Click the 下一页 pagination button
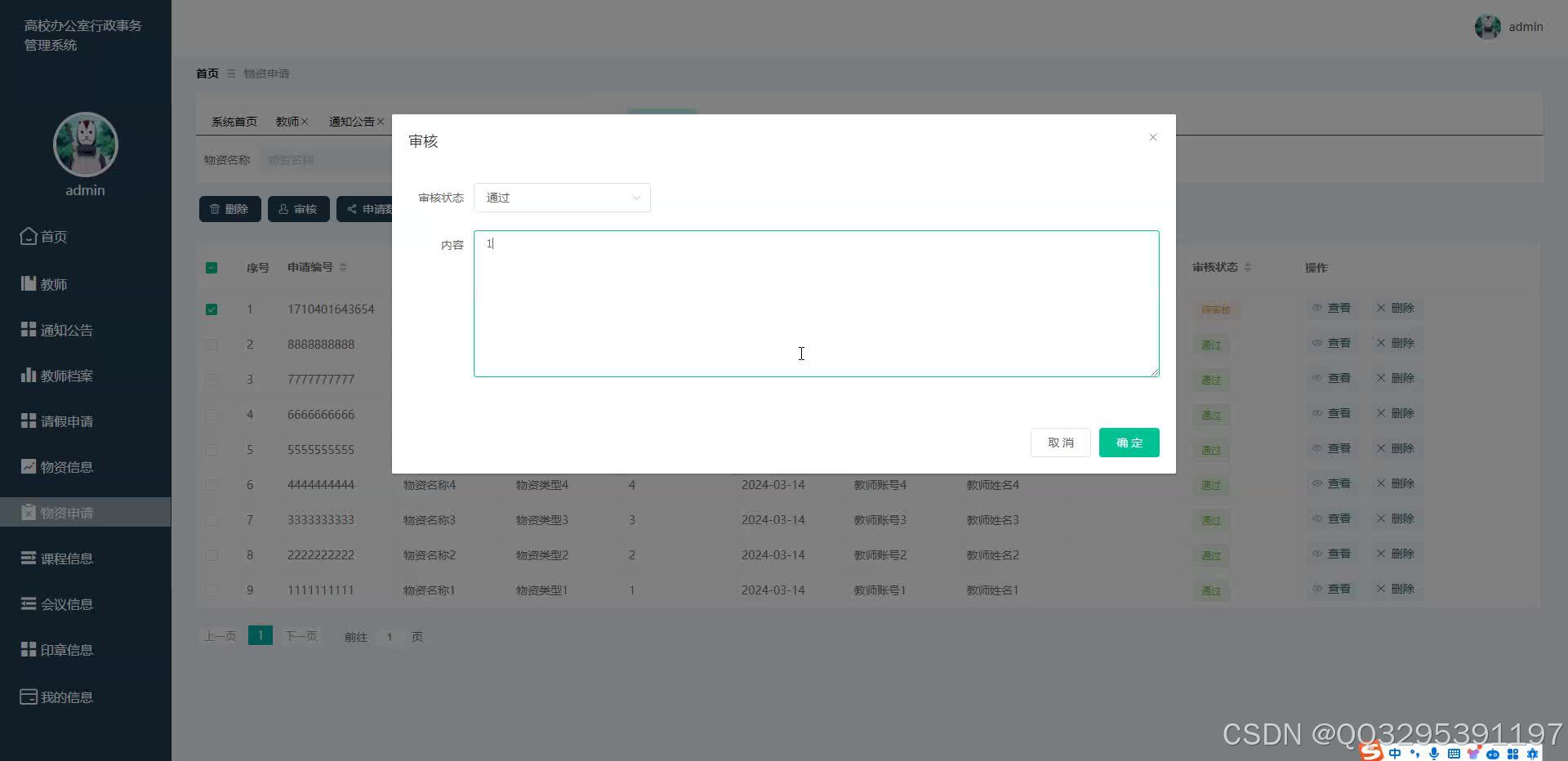The width and height of the screenshot is (1568, 761). [301, 636]
